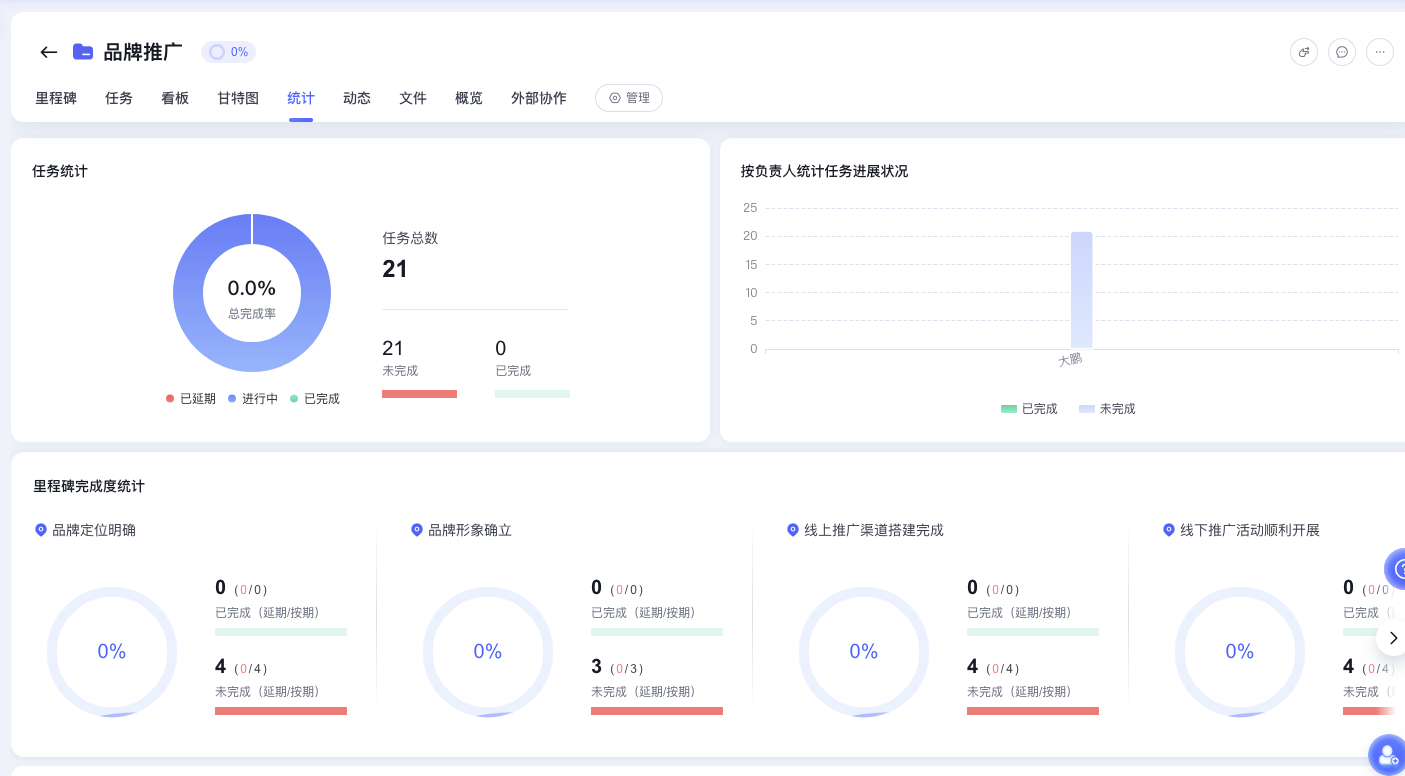
Task: Open the 看板 tab
Action: pyautogui.click(x=175, y=98)
